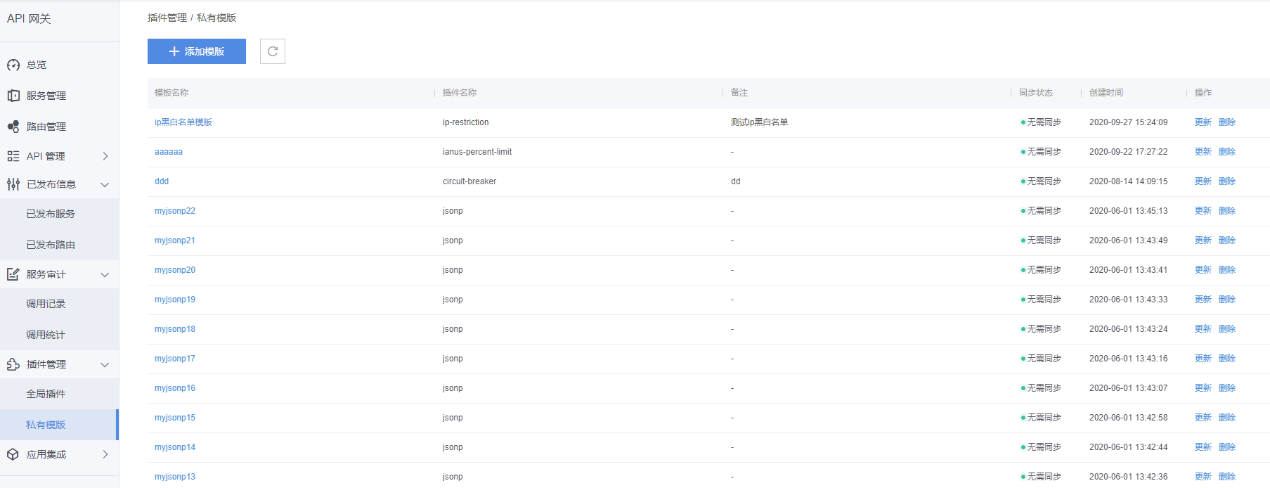
Task: Click 删除 for the ddd template
Action: [x=1227, y=181]
